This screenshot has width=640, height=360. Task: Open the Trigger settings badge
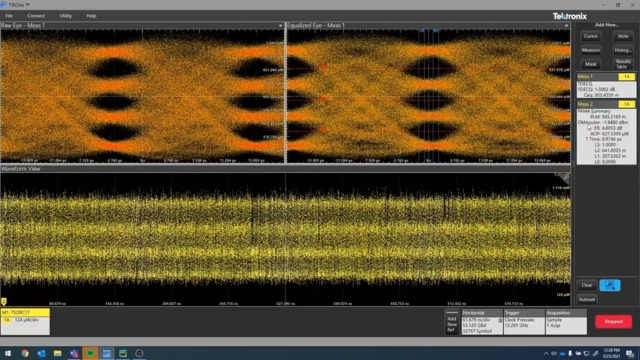tap(524, 322)
